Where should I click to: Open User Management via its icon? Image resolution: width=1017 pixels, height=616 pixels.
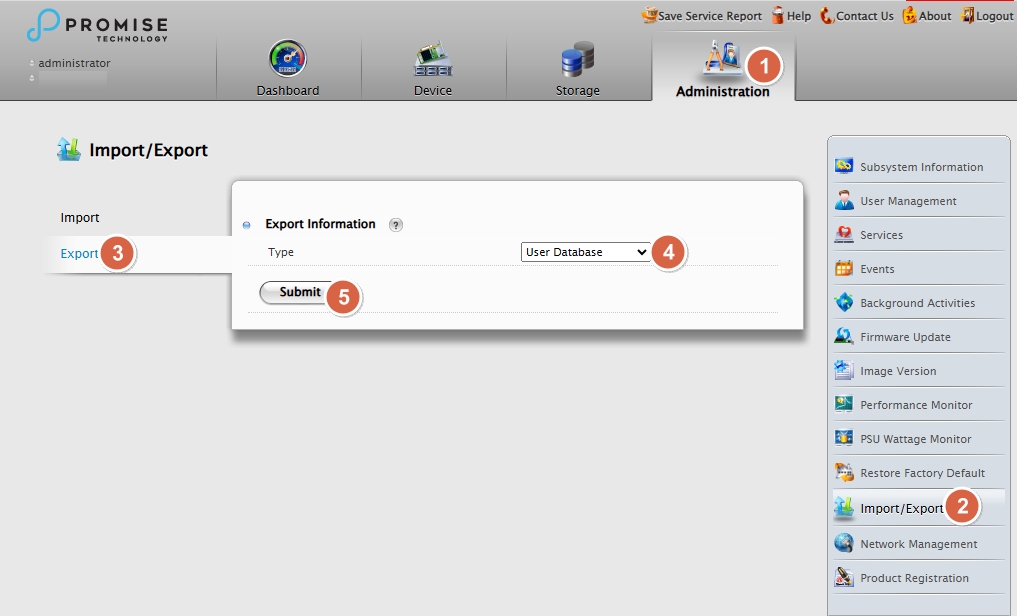pos(844,201)
